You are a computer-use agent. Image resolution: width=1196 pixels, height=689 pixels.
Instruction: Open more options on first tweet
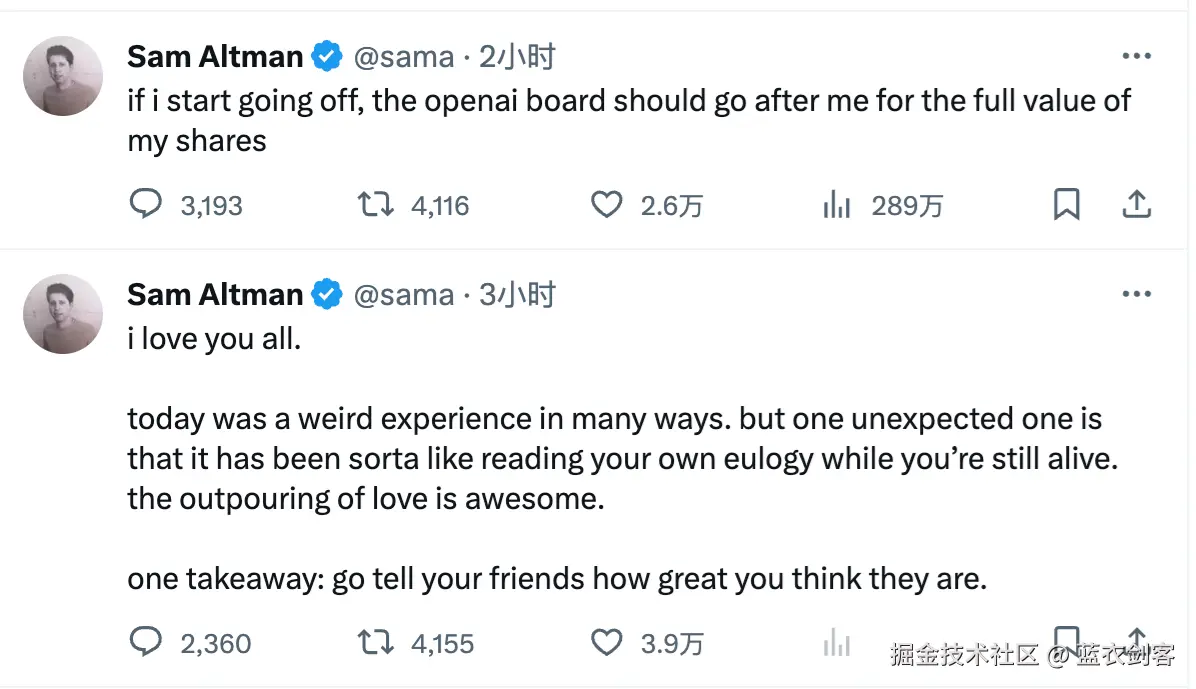1137,57
